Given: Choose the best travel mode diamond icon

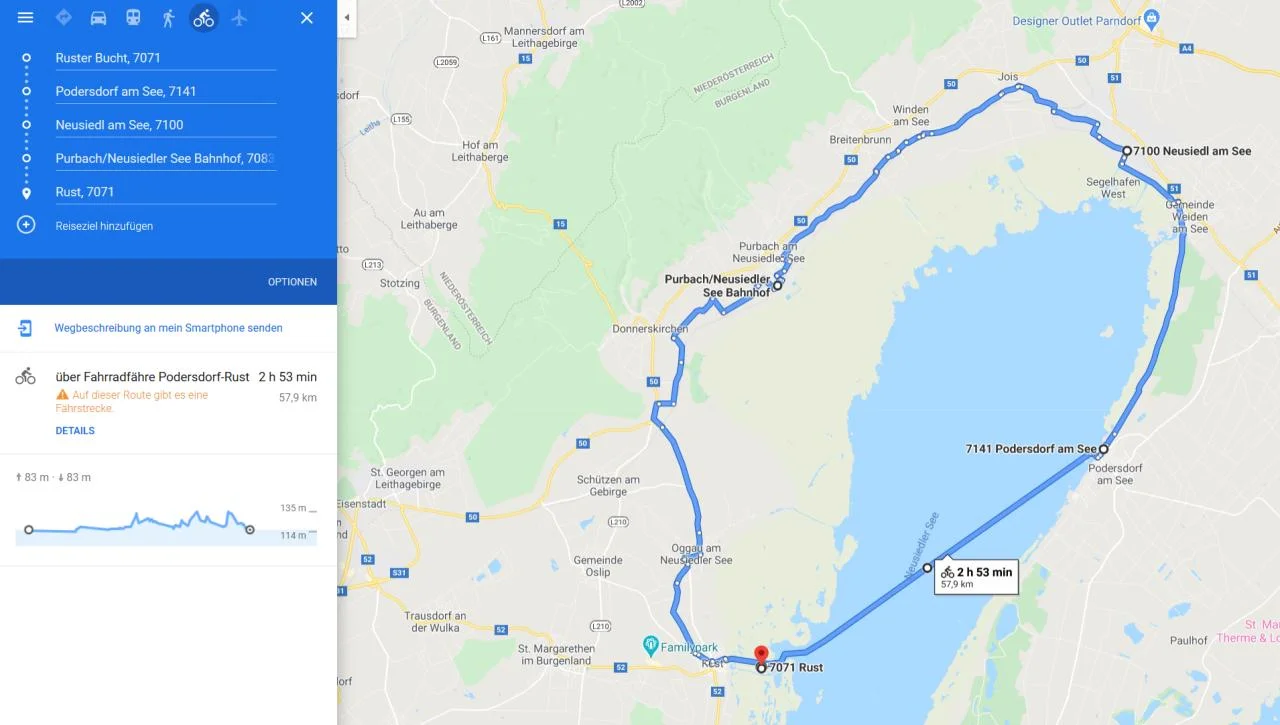Looking at the screenshot, I should point(63,18).
